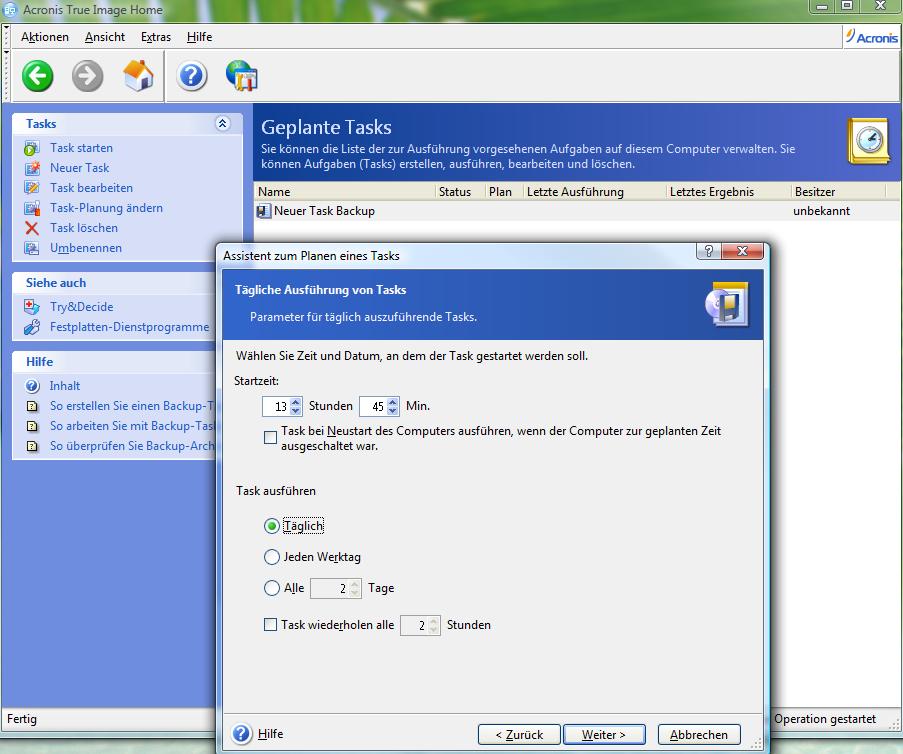Open the Extras menu
903x754 pixels.
click(156, 37)
